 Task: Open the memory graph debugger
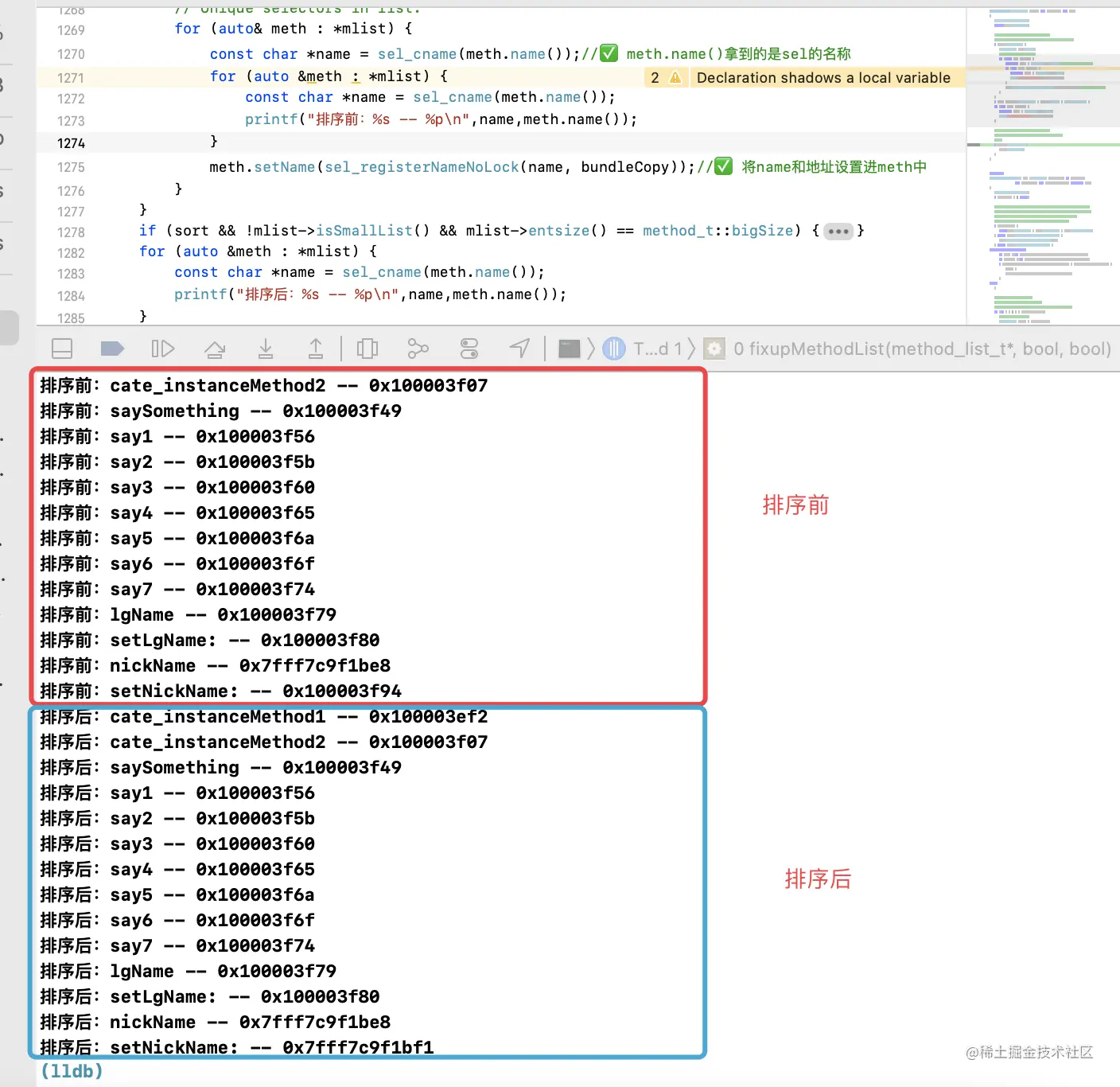point(418,348)
